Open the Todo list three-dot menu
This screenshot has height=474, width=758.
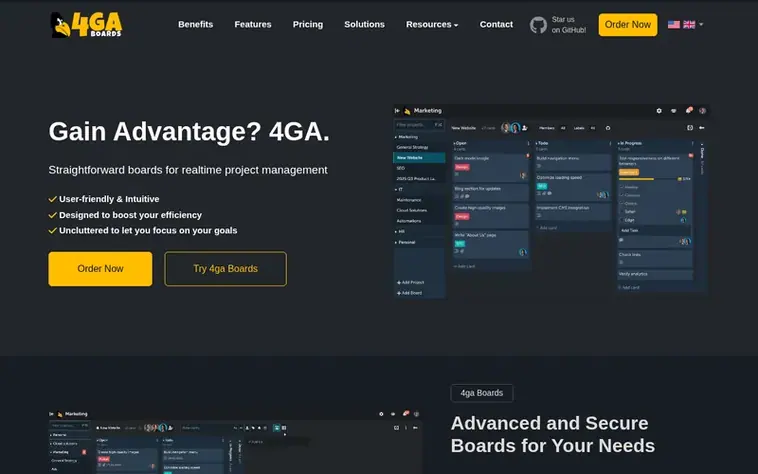pyautogui.click(x=610, y=144)
